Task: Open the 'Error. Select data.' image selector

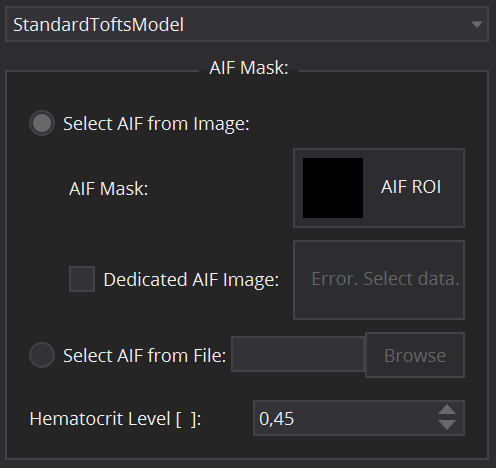Action: tap(379, 280)
